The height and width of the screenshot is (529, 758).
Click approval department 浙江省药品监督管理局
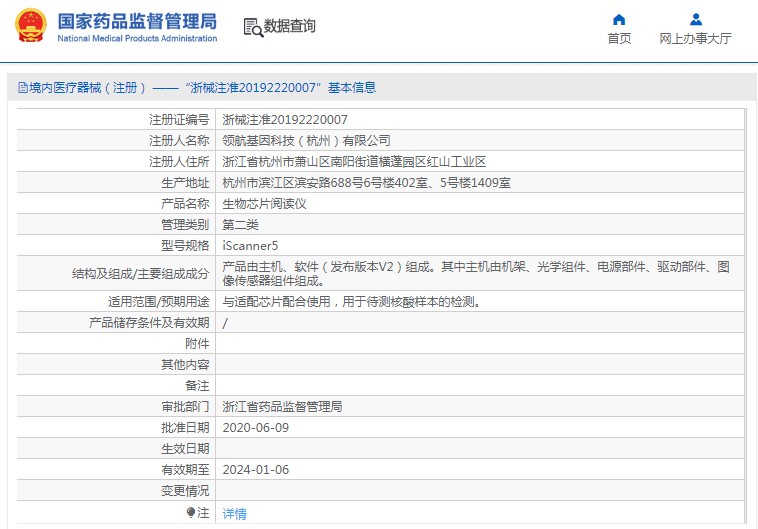(x=282, y=407)
